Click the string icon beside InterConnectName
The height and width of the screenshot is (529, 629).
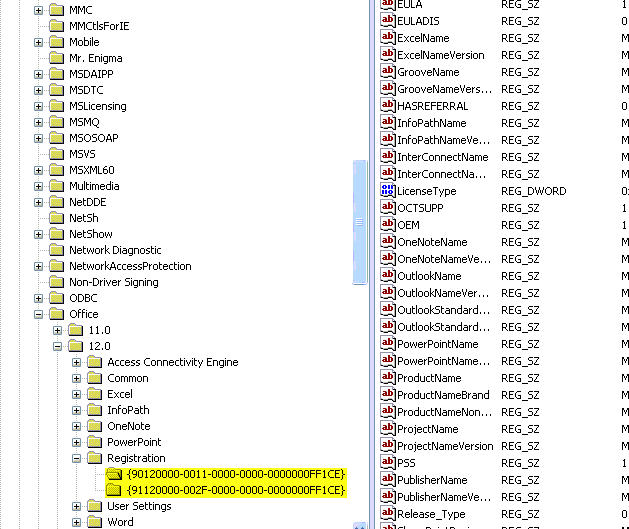point(388,156)
